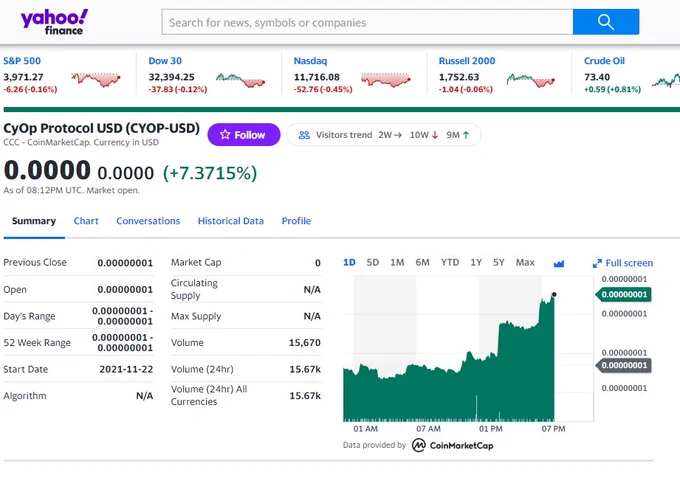View the Dow 30 sparkline chart
Screen dimensions: 680x478
tap(241, 80)
